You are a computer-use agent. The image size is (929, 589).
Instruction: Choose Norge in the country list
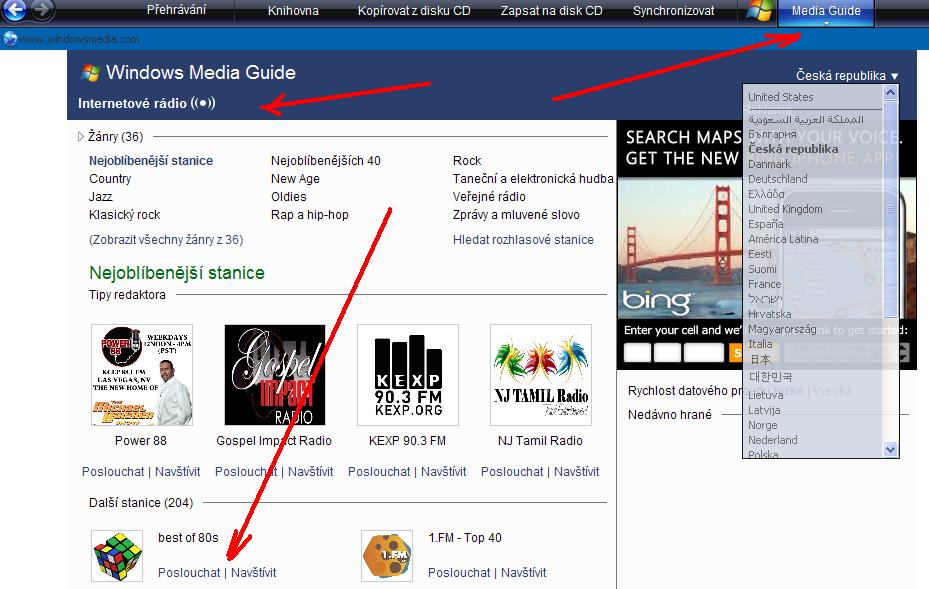[763, 425]
